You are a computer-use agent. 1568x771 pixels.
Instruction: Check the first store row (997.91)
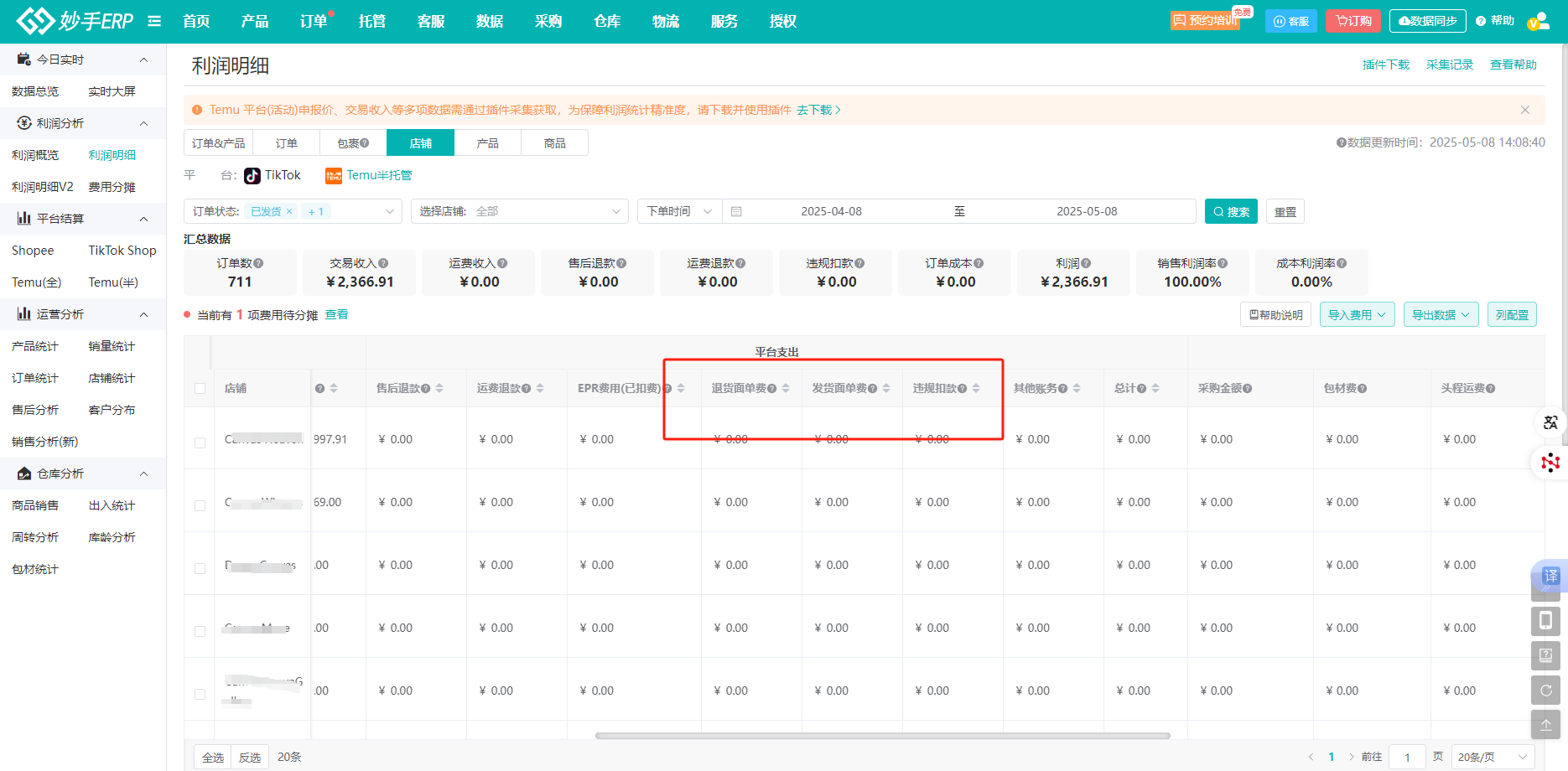[200, 442]
